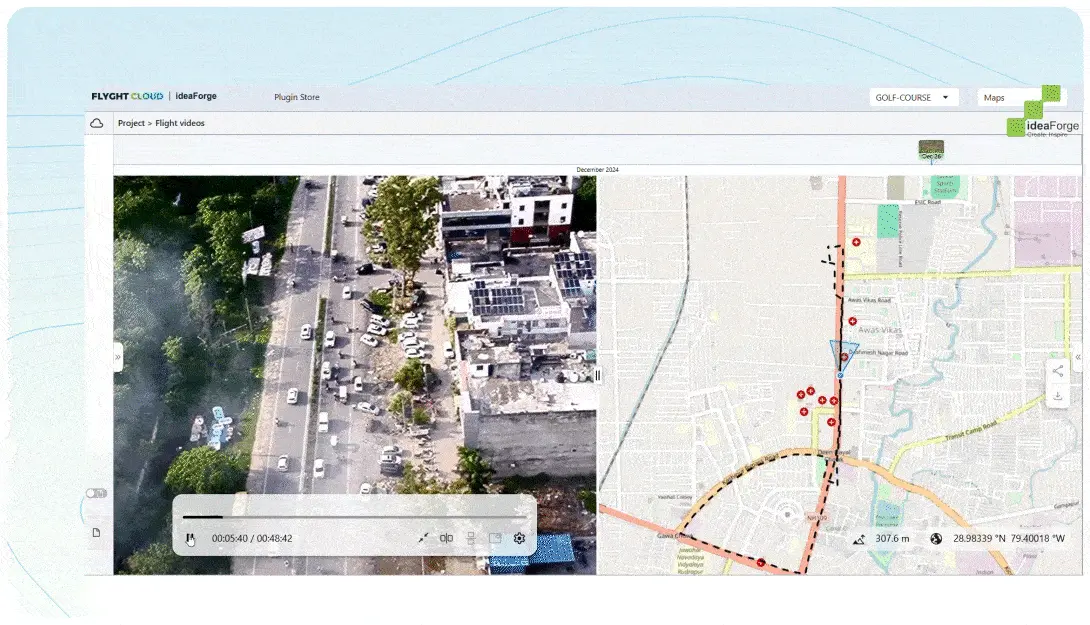Click the ideaForge text beside FLYGHT CLOUD

coord(196,96)
